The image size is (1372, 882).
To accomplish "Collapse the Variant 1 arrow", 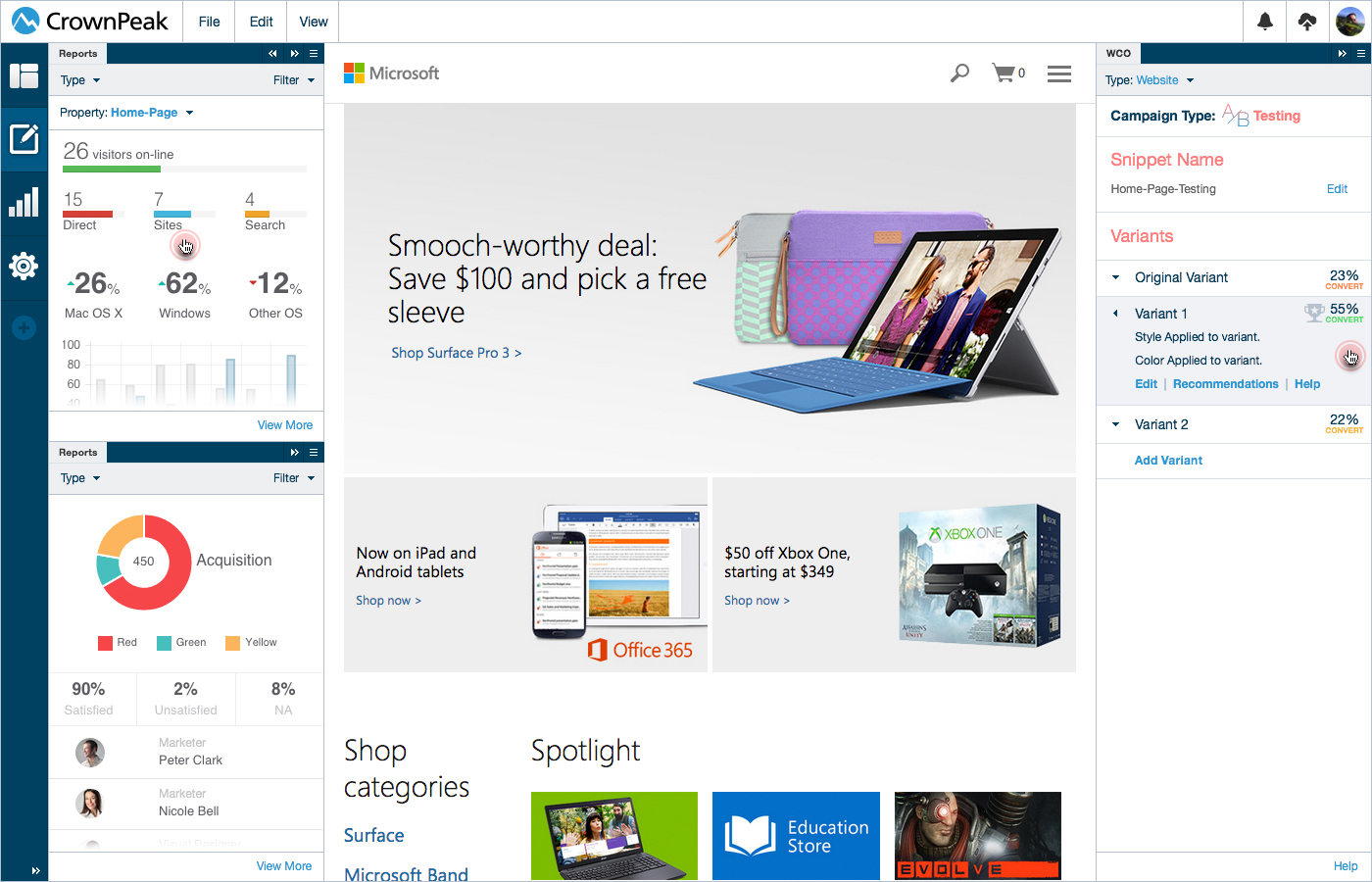I will pyautogui.click(x=1115, y=314).
